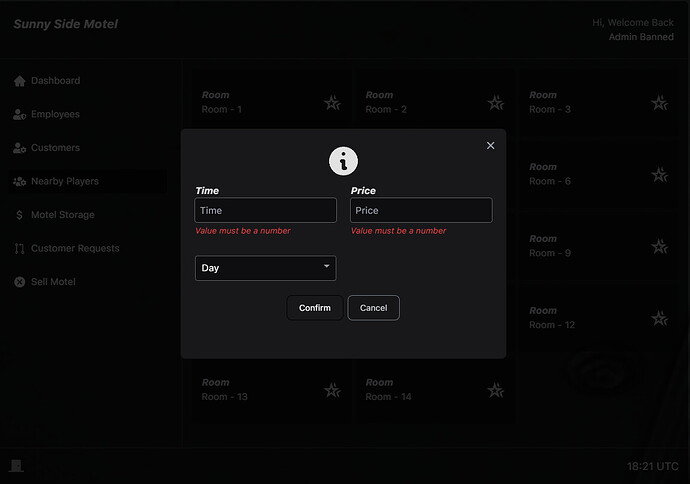
Task: Cancel the dialog
Action: coord(374,308)
